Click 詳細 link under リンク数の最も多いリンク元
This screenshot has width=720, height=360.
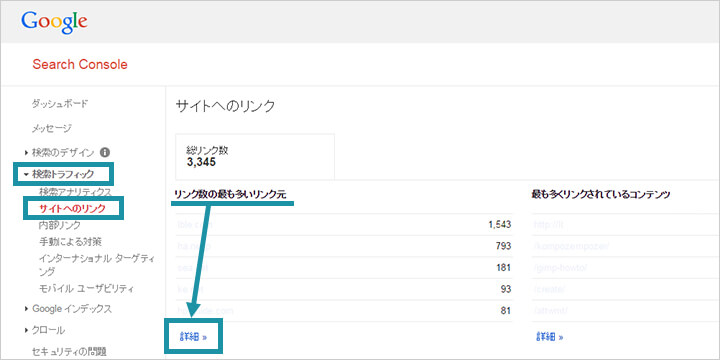click(x=193, y=338)
